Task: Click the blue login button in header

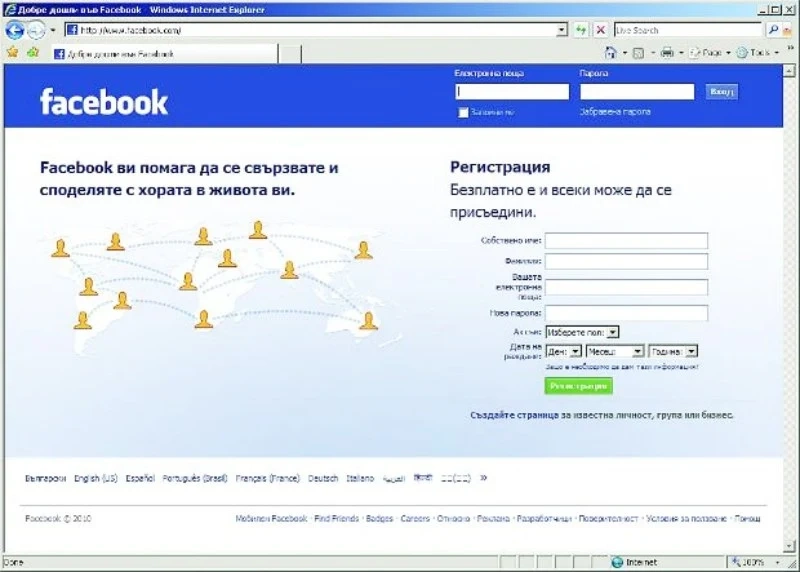Action: pyautogui.click(x=721, y=91)
